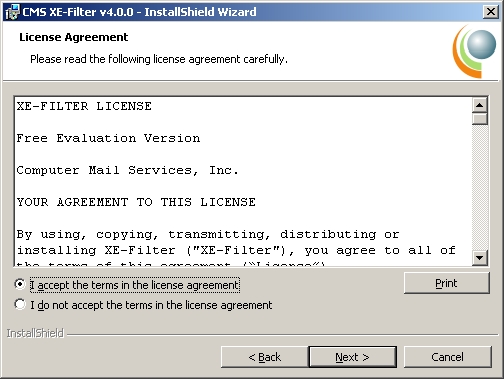Click the 'Free Evaluation Version' line
The height and width of the screenshot is (379, 504).
point(108,138)
